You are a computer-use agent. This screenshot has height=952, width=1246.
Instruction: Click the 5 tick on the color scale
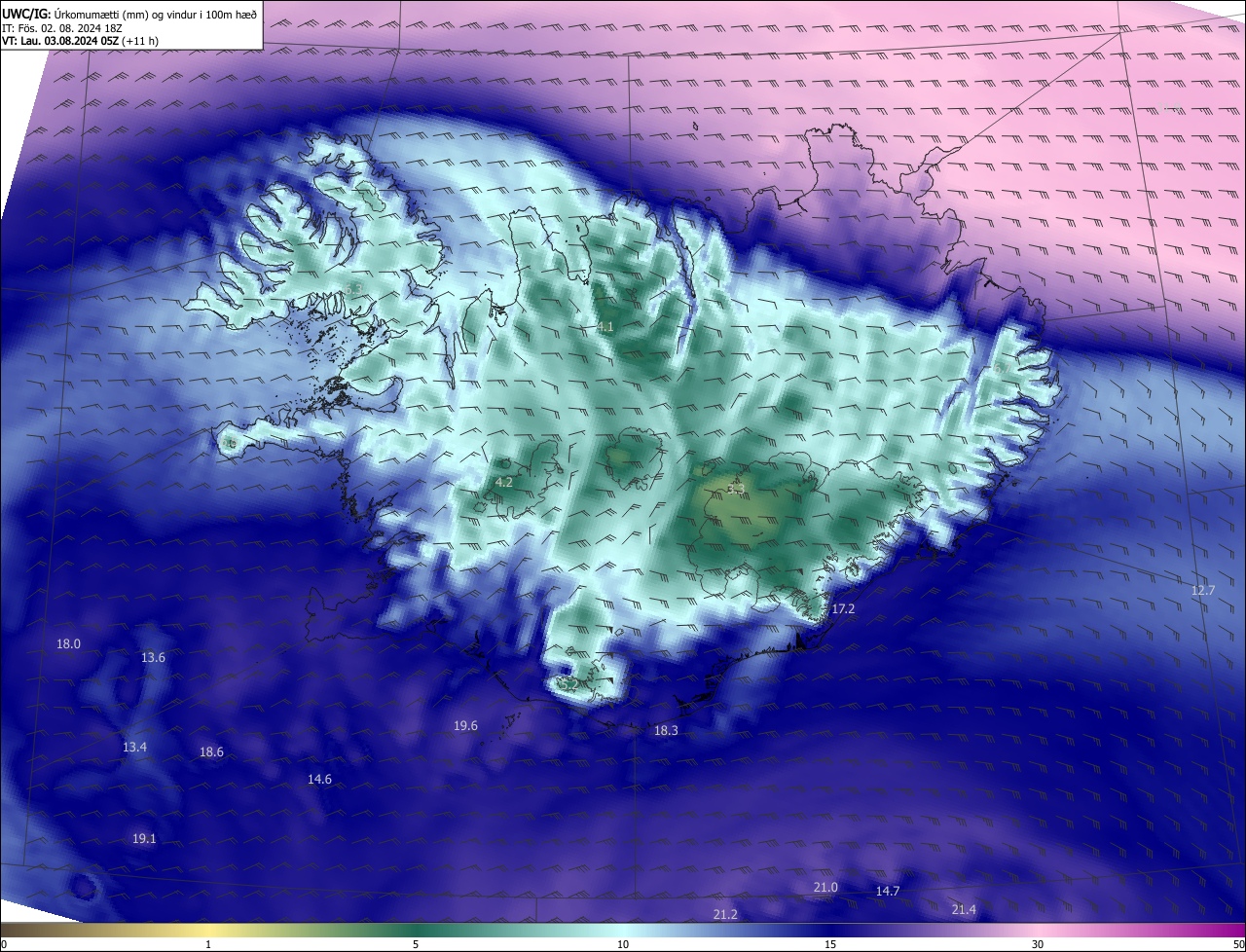pos(416,944)
